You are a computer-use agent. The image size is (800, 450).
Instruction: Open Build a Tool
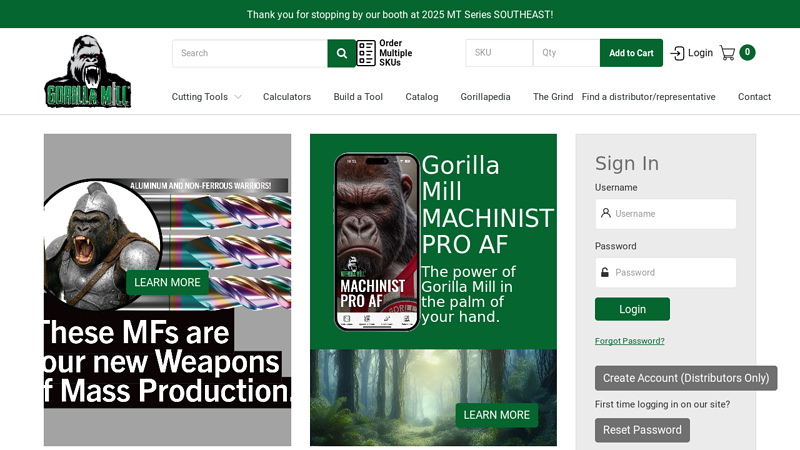[x=358, y=97]
